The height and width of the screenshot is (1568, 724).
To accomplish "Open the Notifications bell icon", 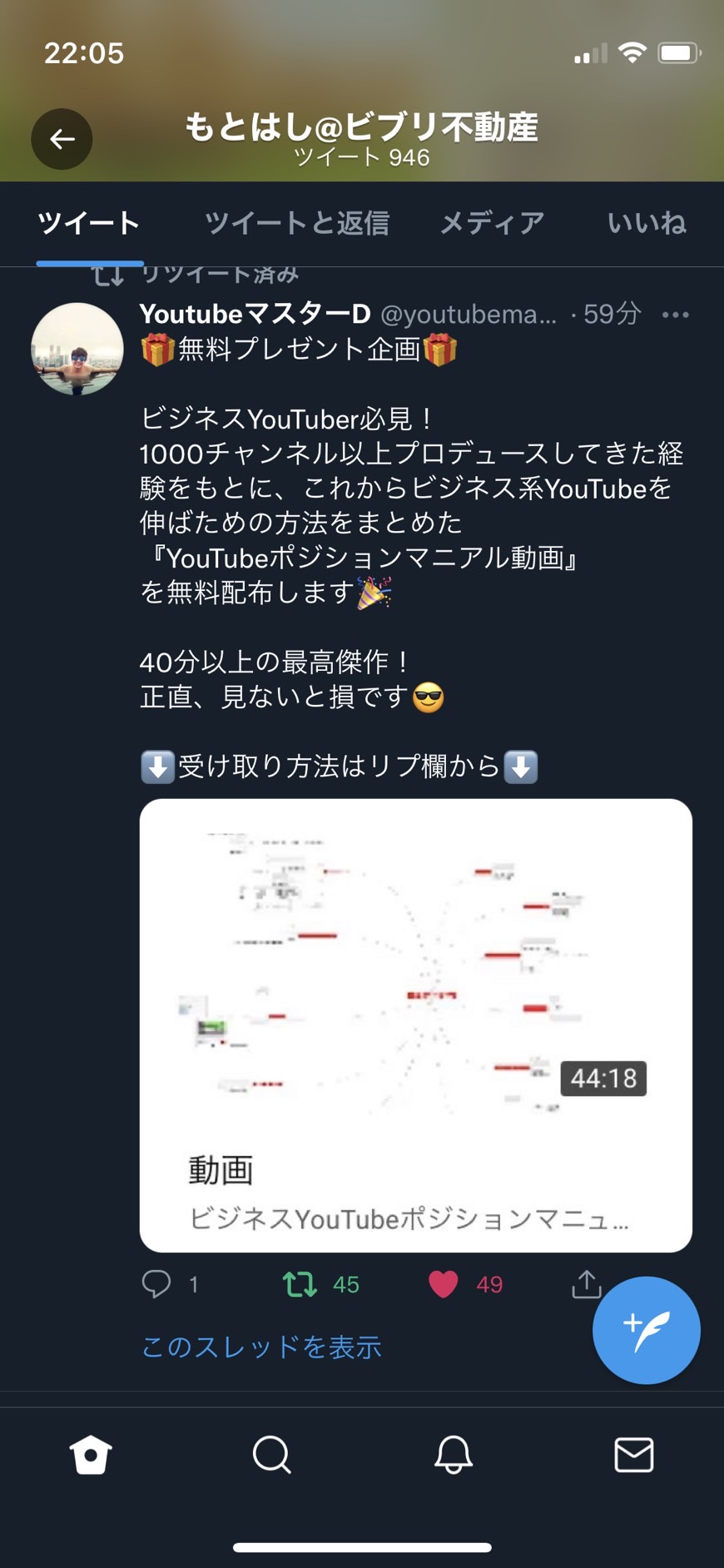I will 454,1455.
